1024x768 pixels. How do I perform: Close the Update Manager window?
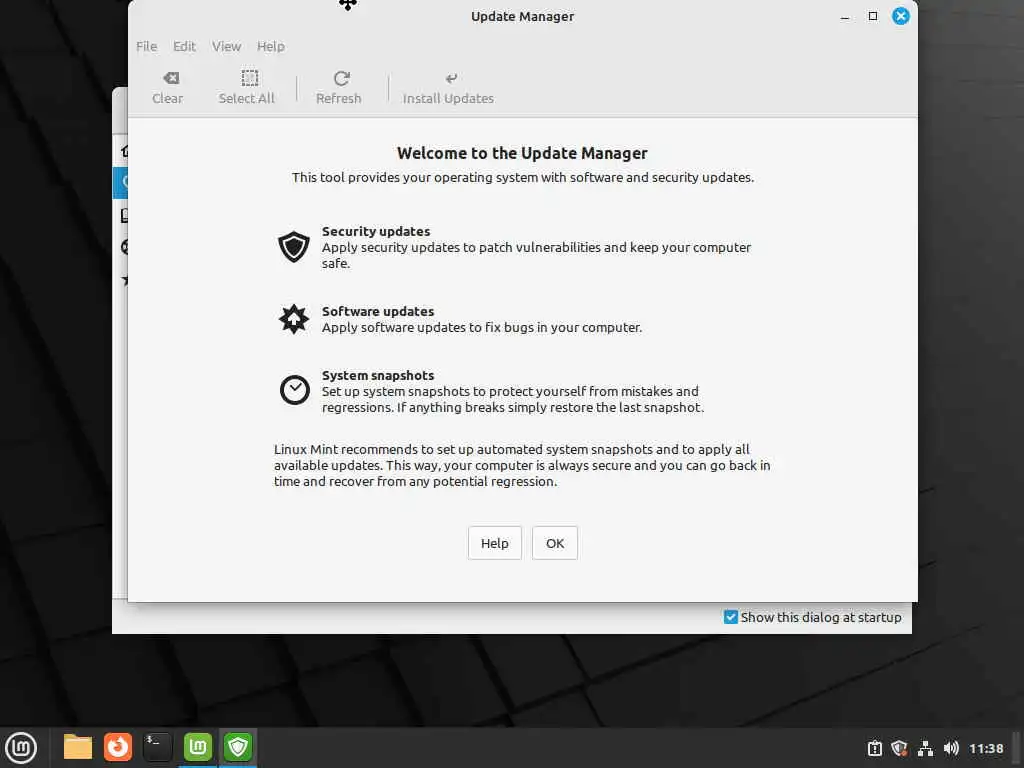point(901,16)
